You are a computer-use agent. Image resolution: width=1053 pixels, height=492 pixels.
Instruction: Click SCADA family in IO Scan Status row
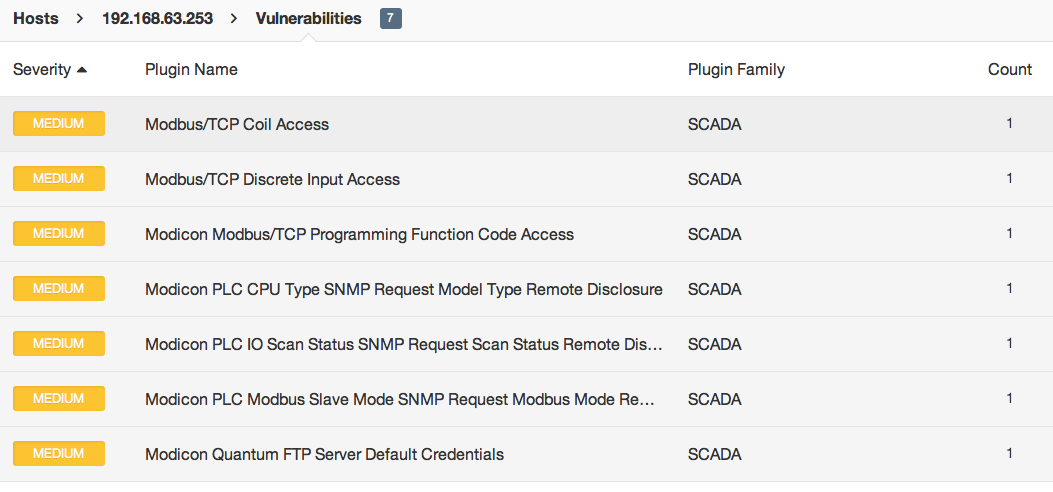tap(715, 344)
